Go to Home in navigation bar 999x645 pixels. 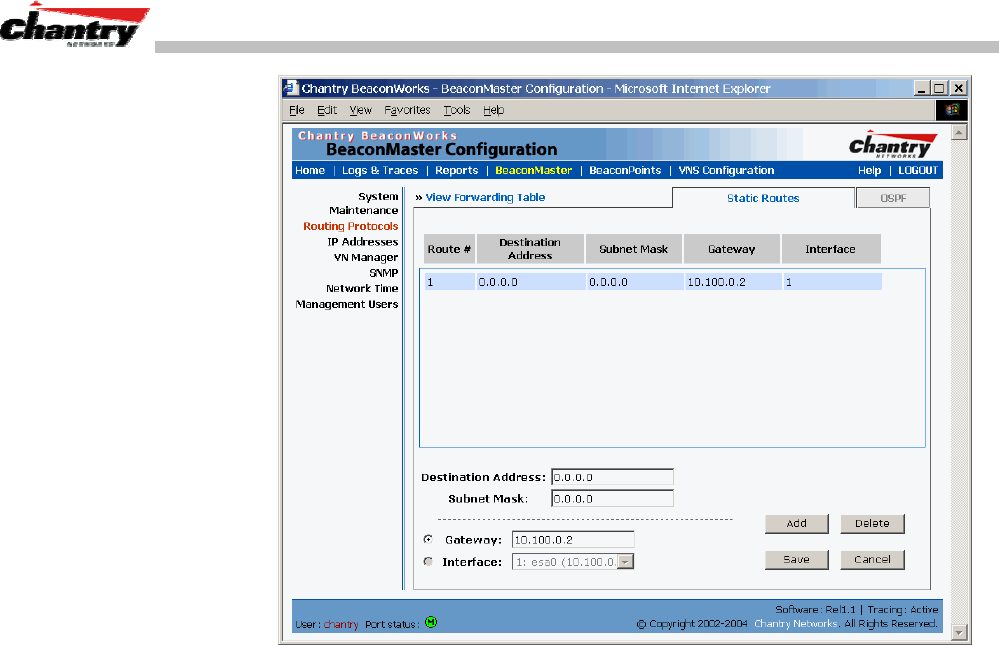click(x=310, y=170)
